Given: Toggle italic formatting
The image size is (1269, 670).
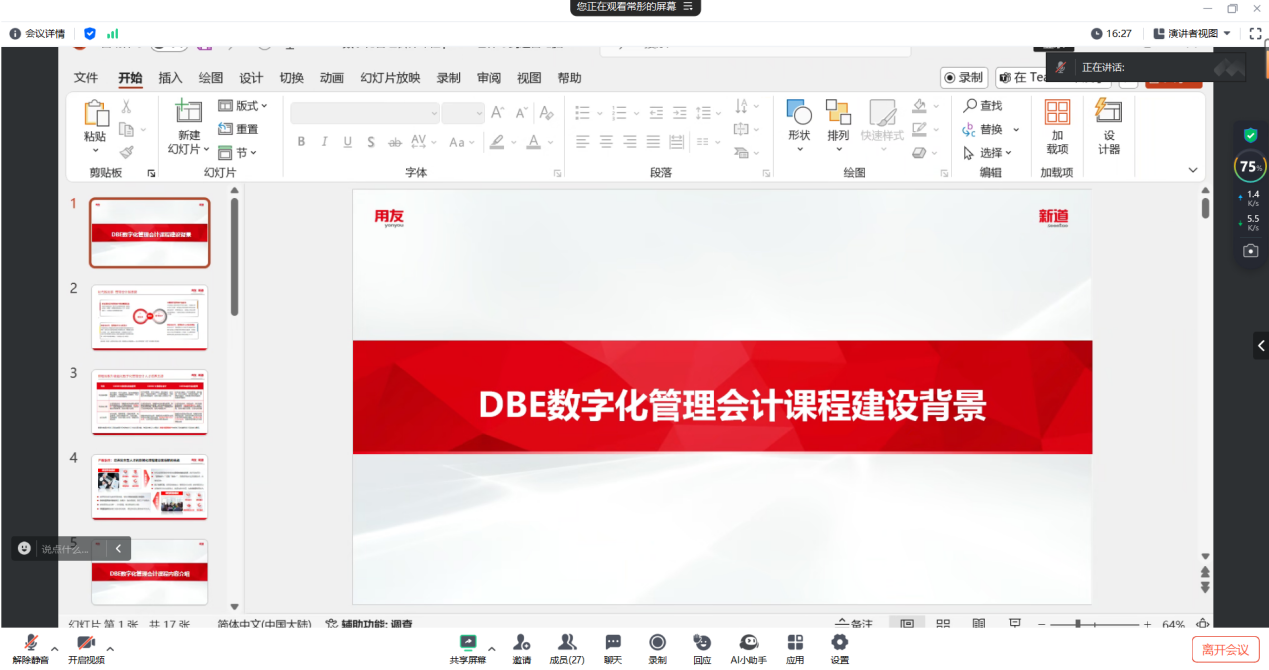Looking at the screenshot, I should click(x=324, y=142).
